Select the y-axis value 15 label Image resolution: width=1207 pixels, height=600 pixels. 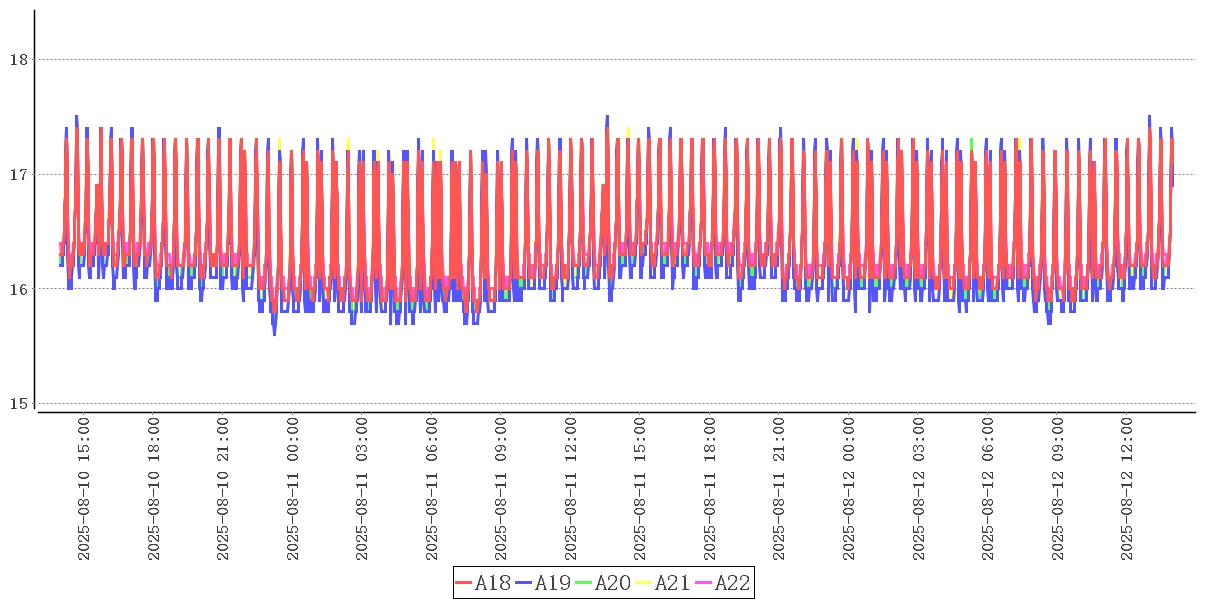point(18,404)
